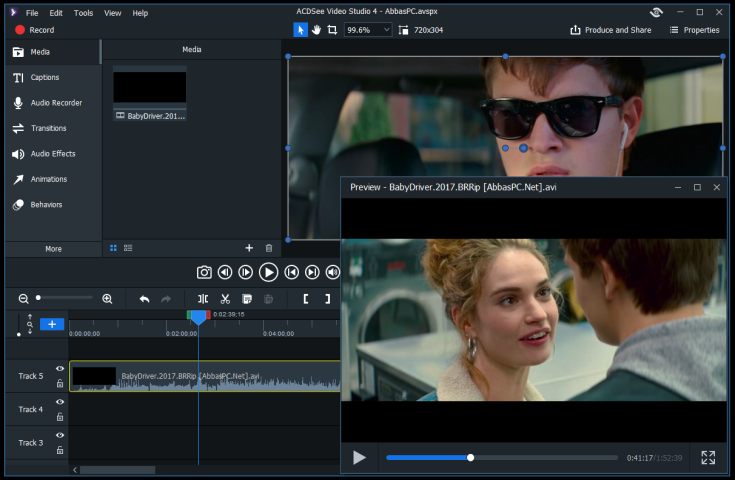Open the Help menu
This screenshot has width=735, height=480.
point(140,13)
